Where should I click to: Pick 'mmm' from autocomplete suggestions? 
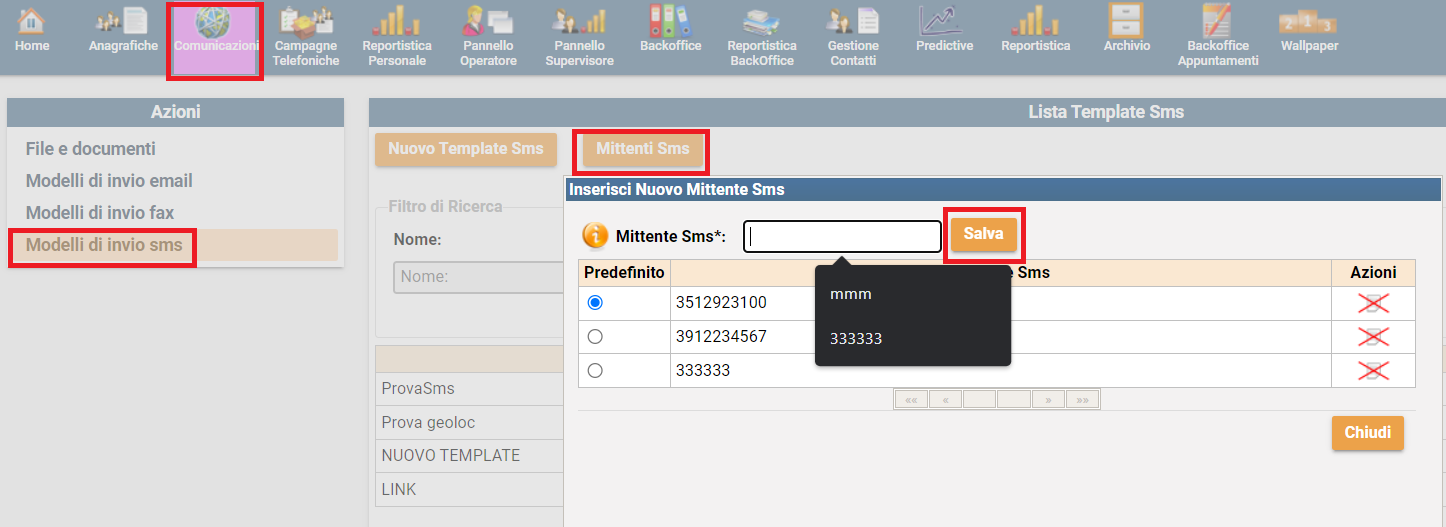(851, 294)
